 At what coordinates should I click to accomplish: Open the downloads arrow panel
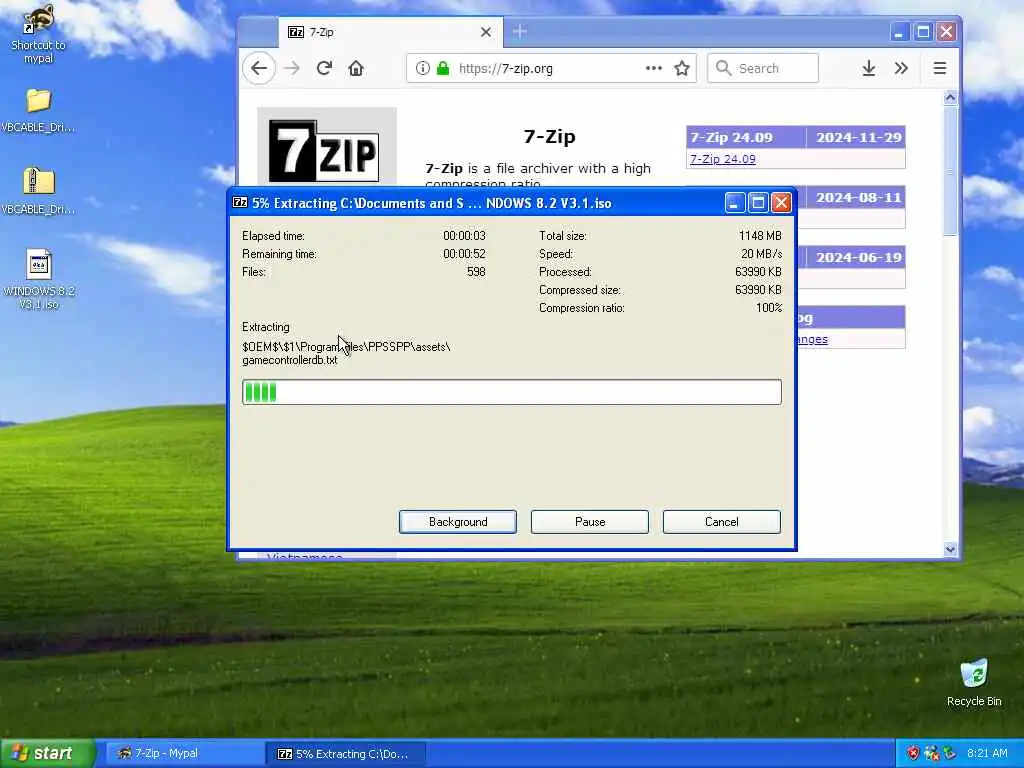coord(869,68)
